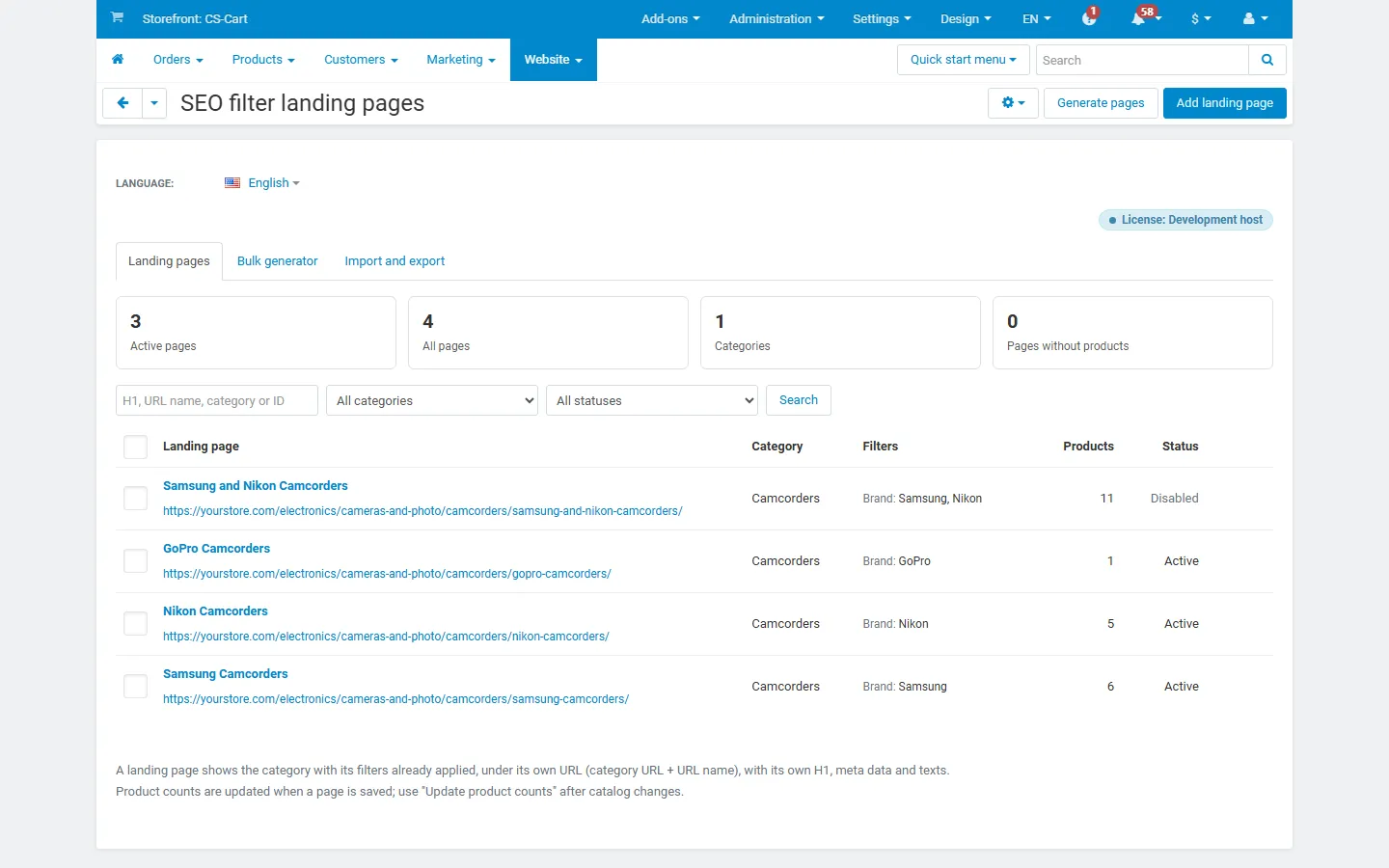Open the Quick start menu dropdown
Viewport: 1389px width, 868px height.
(x=964, y=60)
